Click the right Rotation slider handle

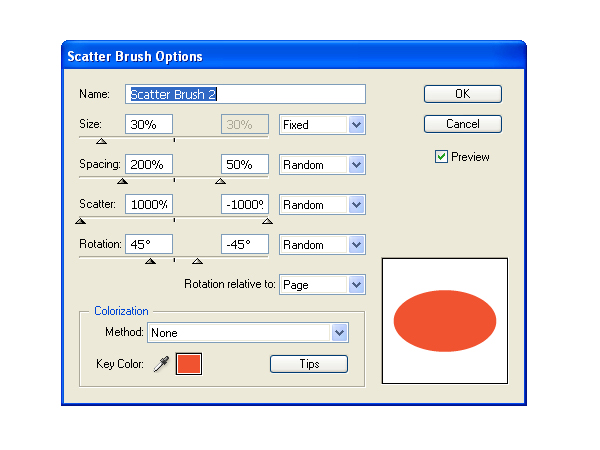click(x=197, y=261)
